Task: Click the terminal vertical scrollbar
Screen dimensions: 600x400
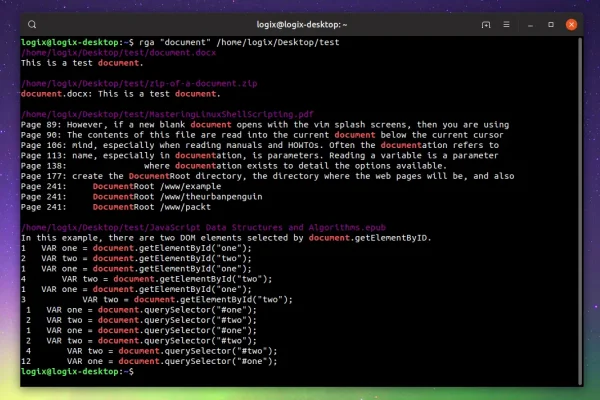Action: tap(580, 211)
